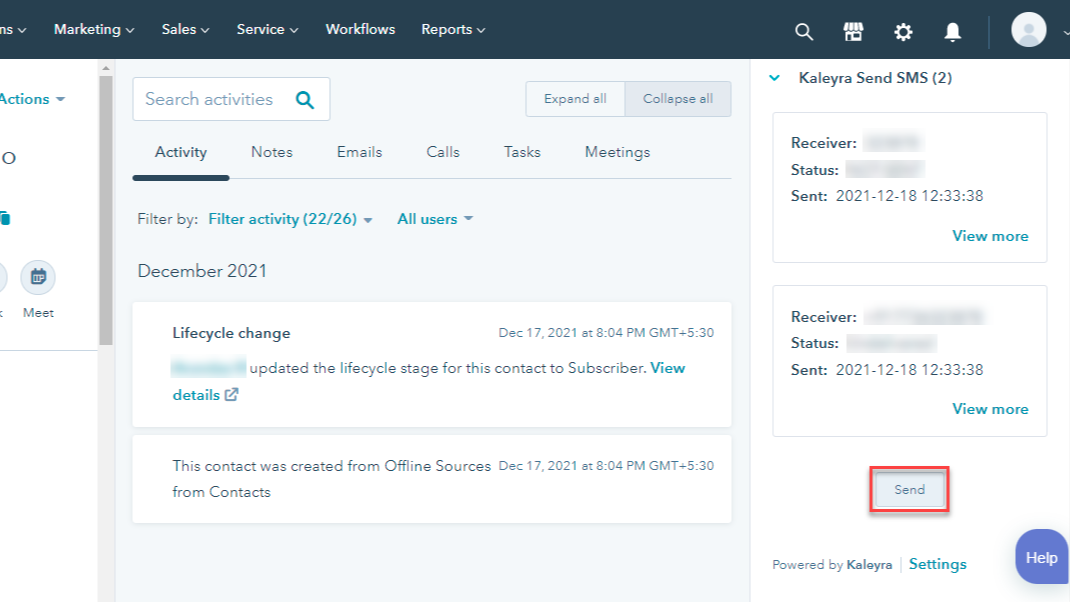Viewport: 1070px width, 602px height.
Task: Click the Expand all button
Action: (575, 99)
